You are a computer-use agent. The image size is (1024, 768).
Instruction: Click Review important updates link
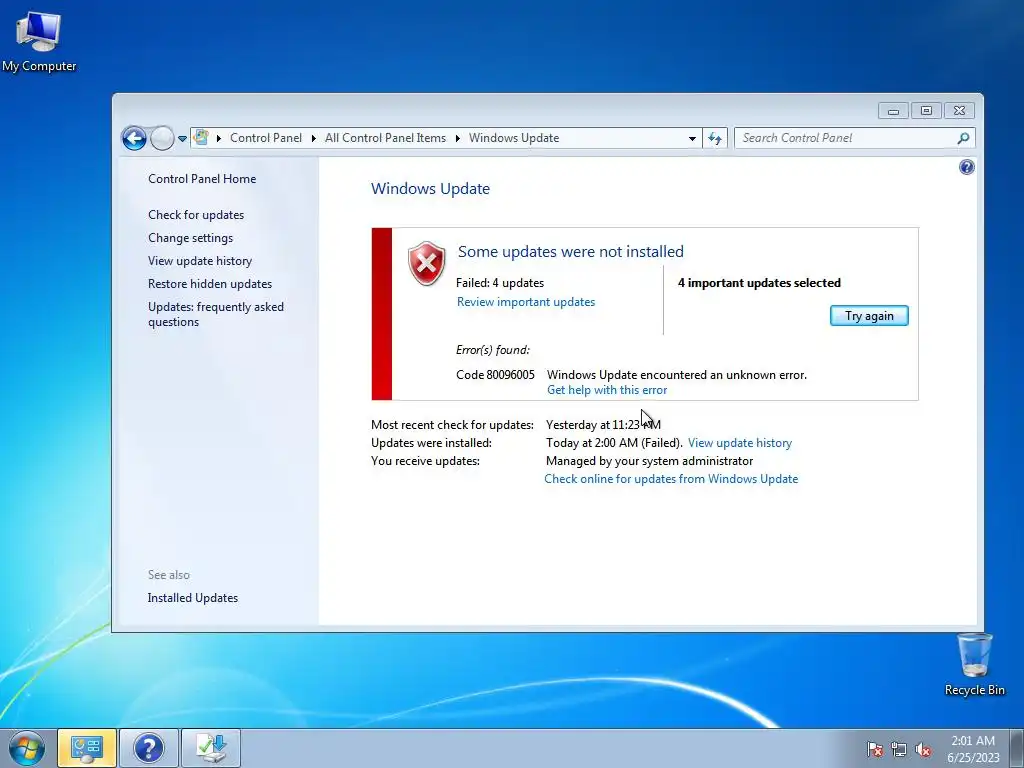[x=526, y=302]
